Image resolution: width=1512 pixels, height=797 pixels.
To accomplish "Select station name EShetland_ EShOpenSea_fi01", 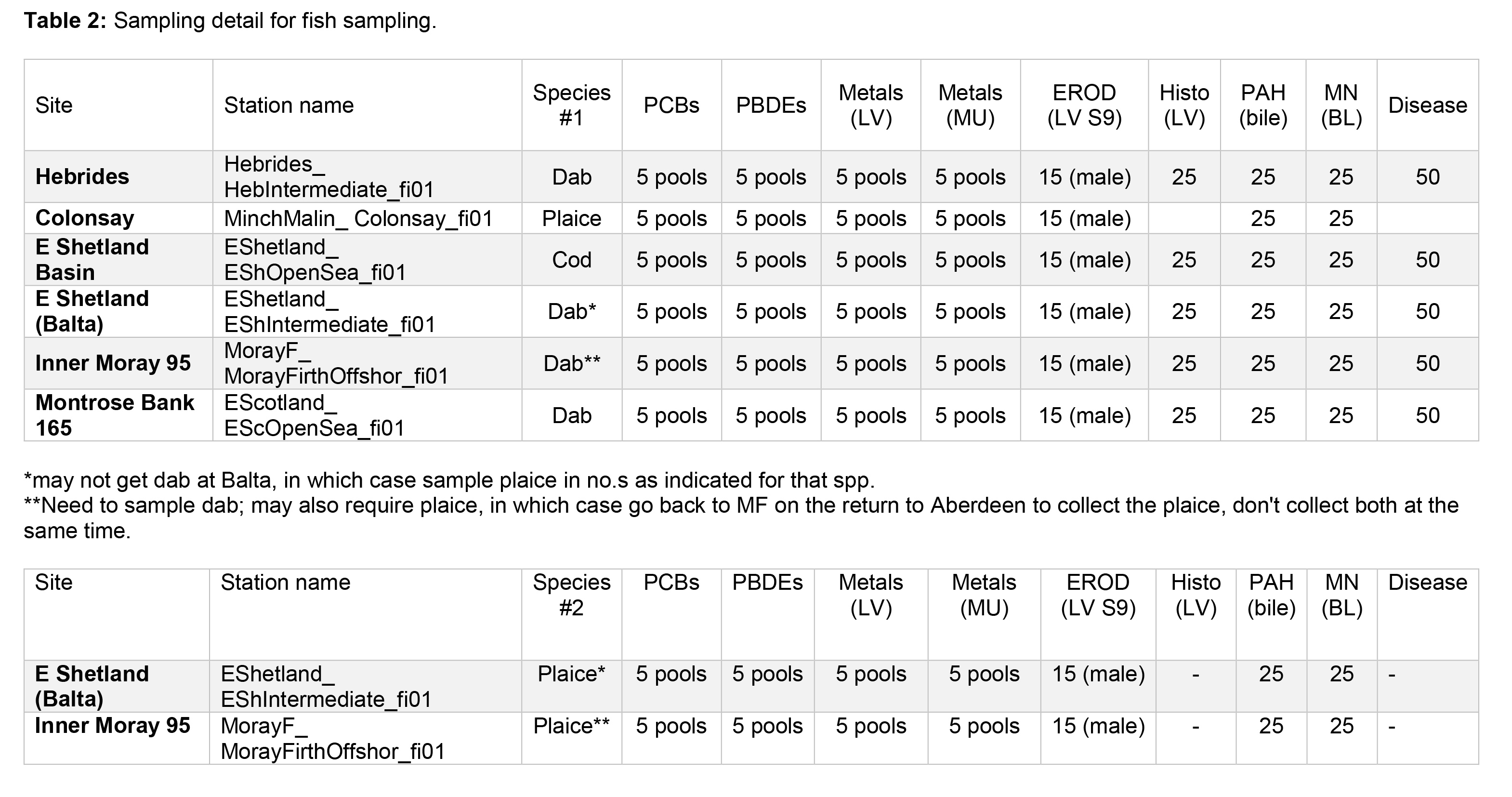I will pyautogui.click(x=315, y=260).
